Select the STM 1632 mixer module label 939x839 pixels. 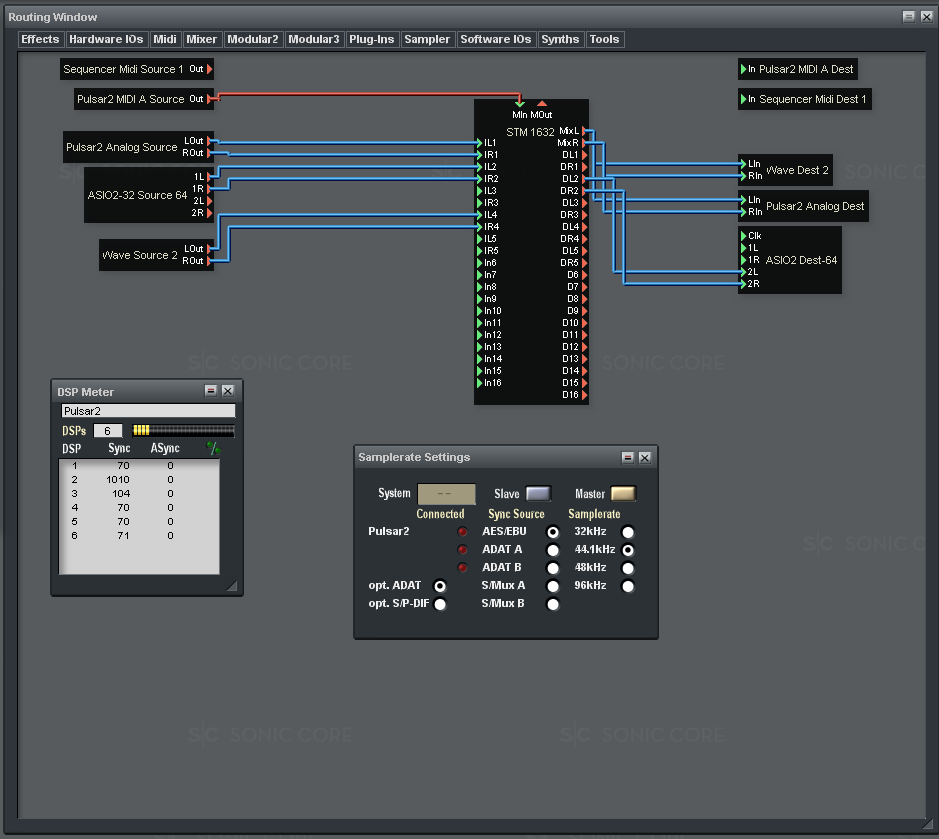(530, 132)
